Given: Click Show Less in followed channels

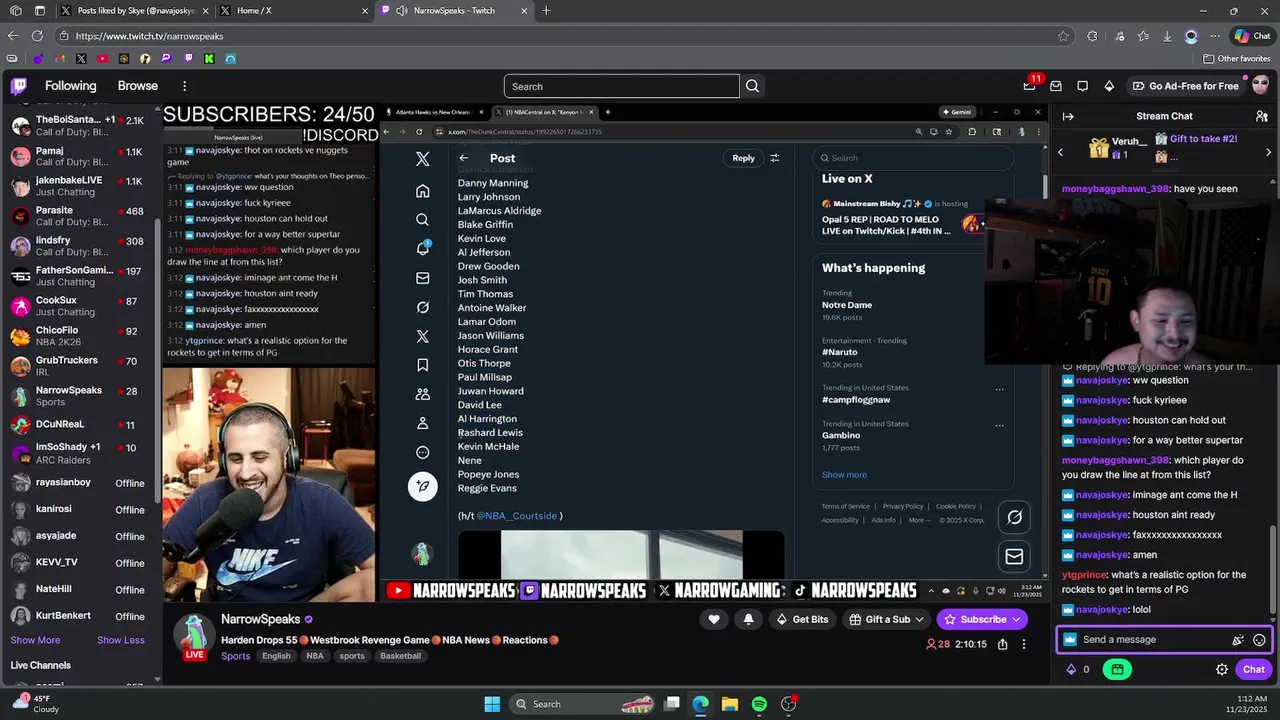Looking at the screenshot, I should pos(121,640).
